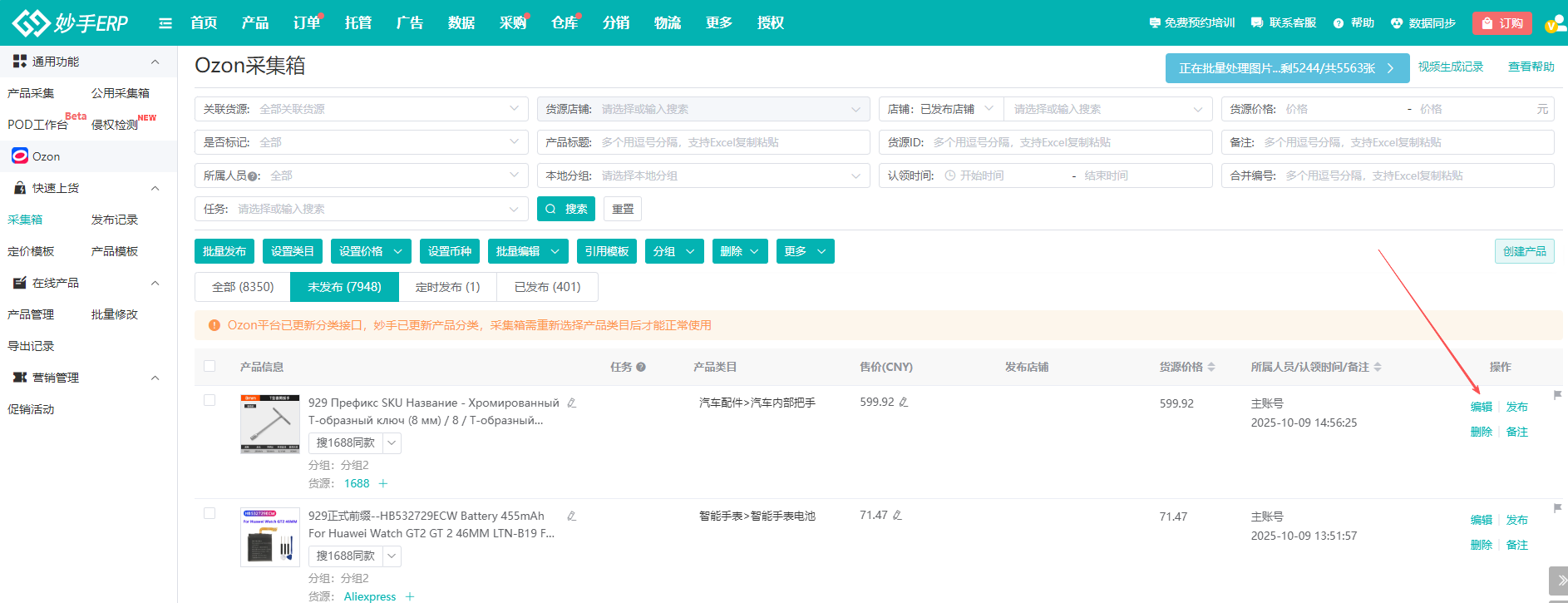Open the 关联货源 dropdown filter

[x=361, y=109]
